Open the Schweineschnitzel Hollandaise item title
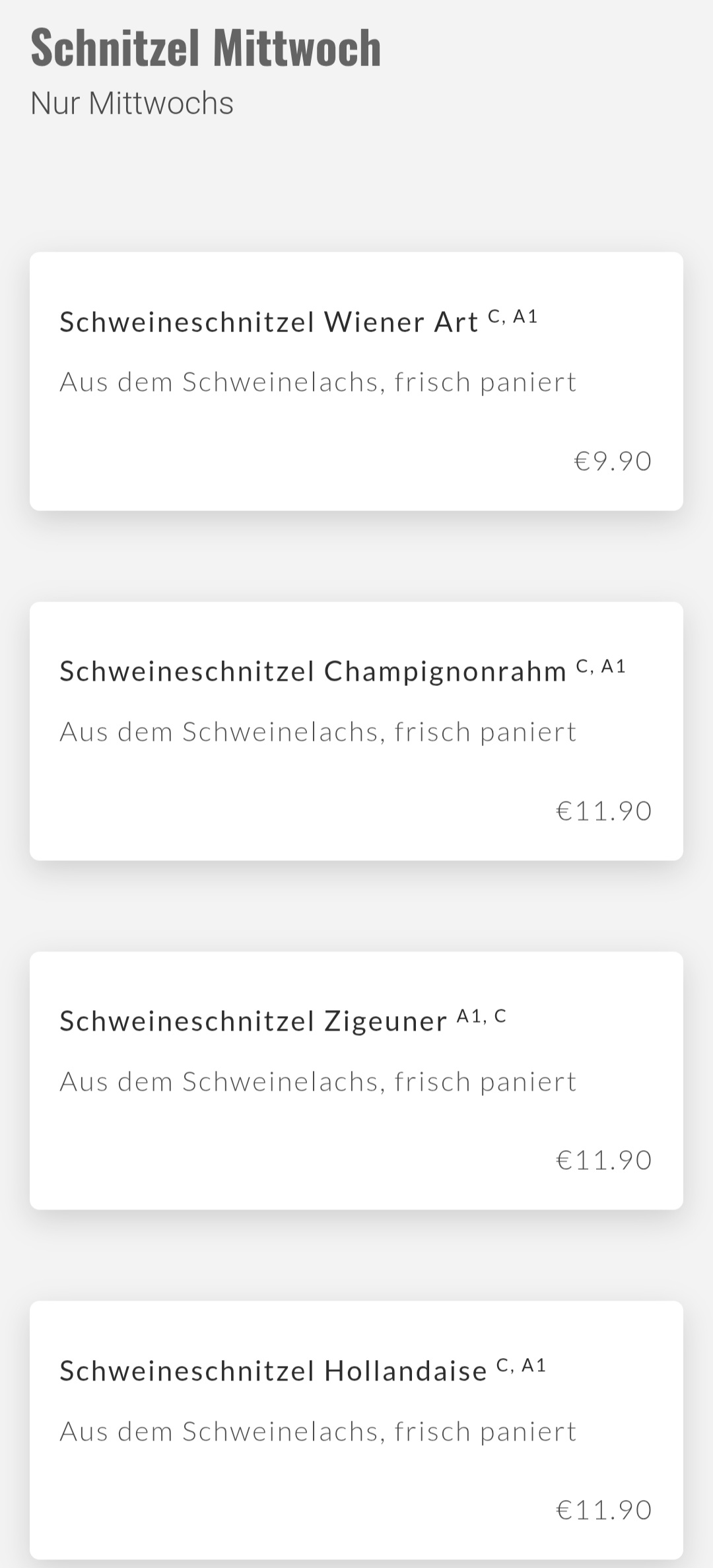This screenshot has width=713, height=1568. click(273, 1371)
